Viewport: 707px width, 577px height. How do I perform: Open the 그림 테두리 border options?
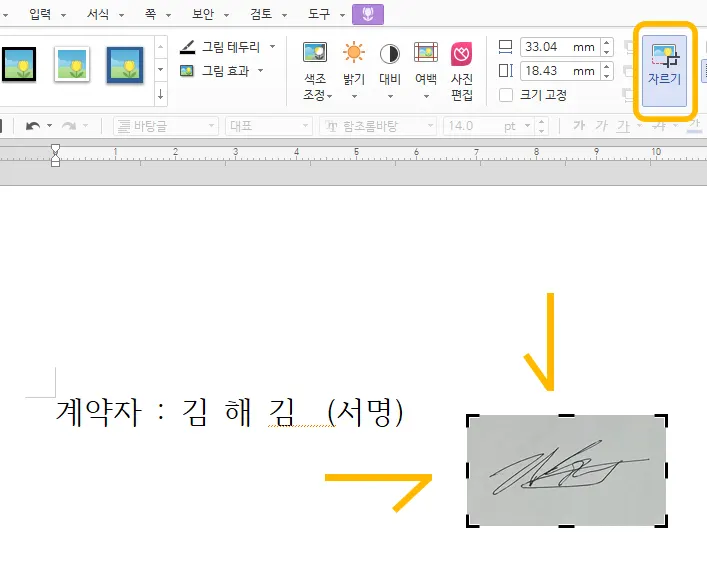220,47
